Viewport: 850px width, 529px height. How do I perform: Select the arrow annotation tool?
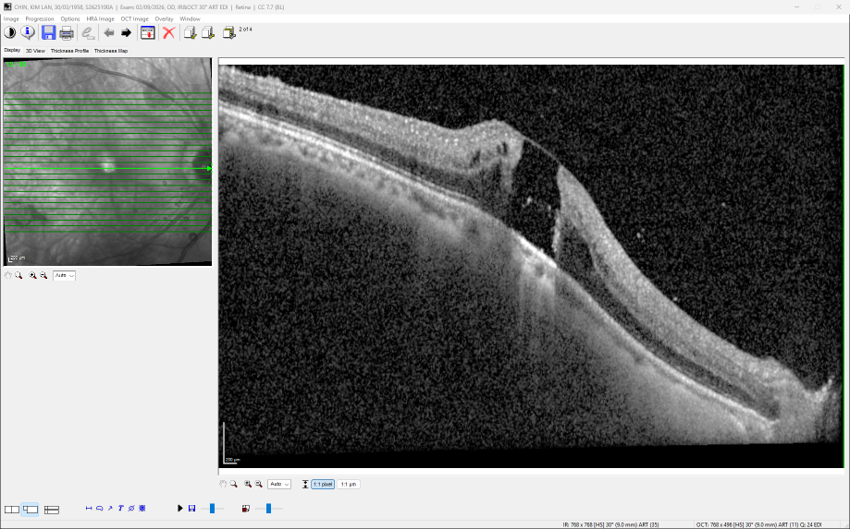[110, 508]
